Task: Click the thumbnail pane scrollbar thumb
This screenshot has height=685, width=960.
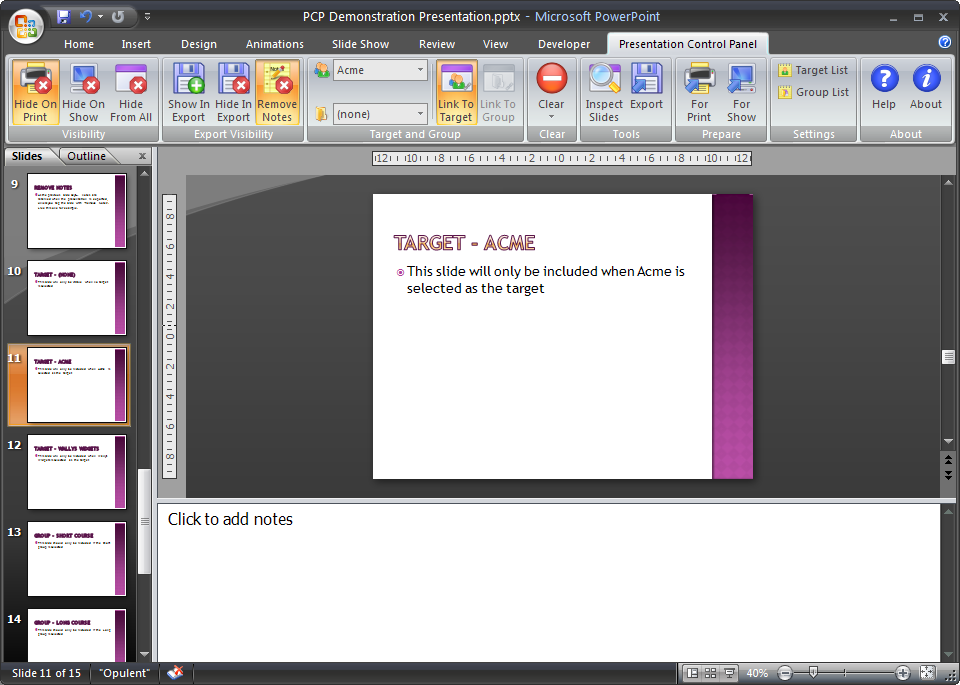Action: coord(144,521)
